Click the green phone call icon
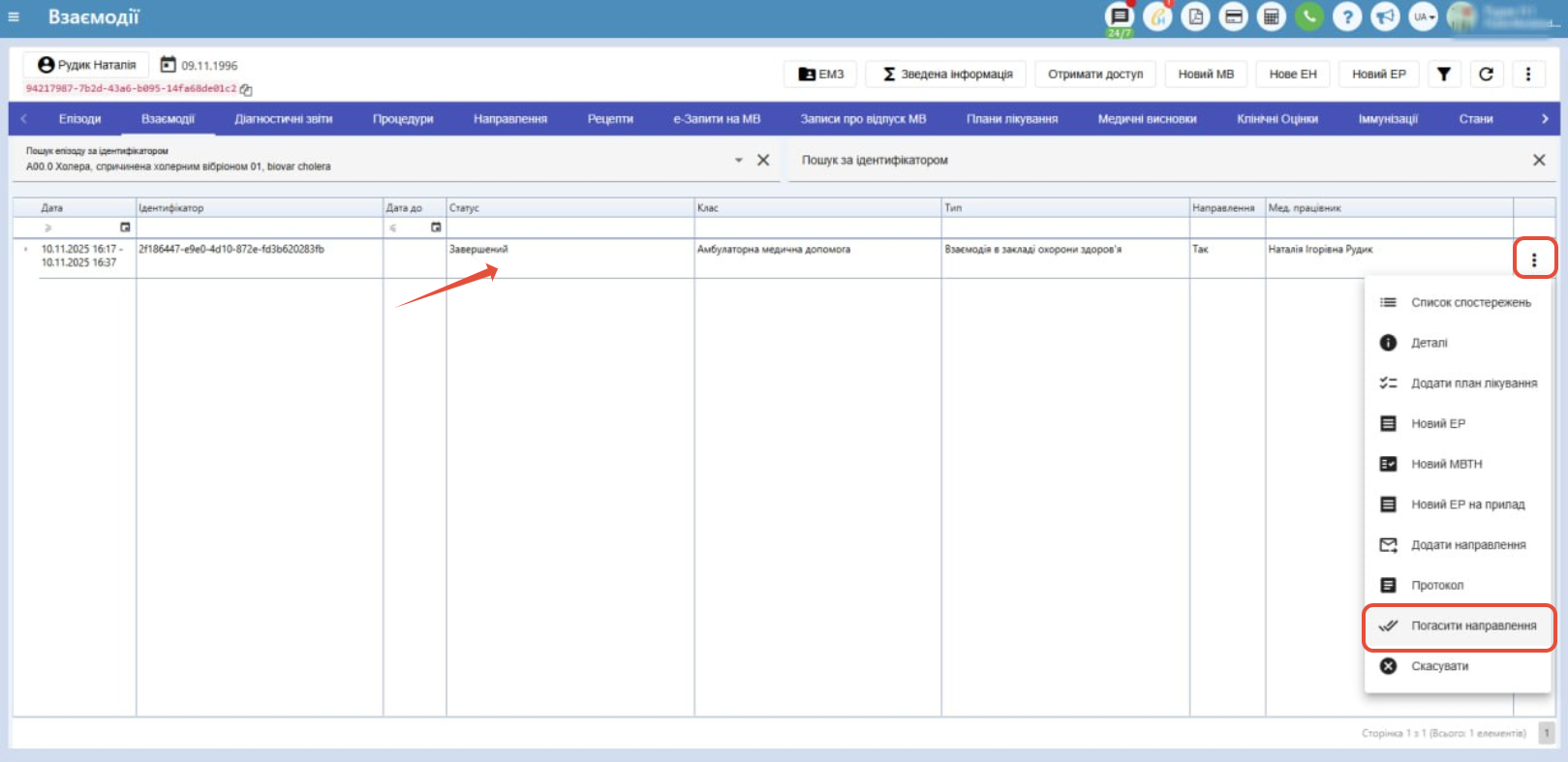The image size is (1568, 762). coord(1309,16)
